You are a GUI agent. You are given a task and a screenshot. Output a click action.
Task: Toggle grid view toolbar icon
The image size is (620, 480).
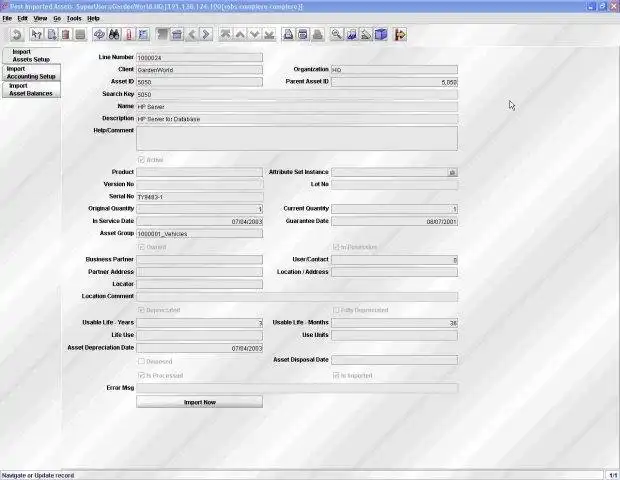tap(143, 35)
